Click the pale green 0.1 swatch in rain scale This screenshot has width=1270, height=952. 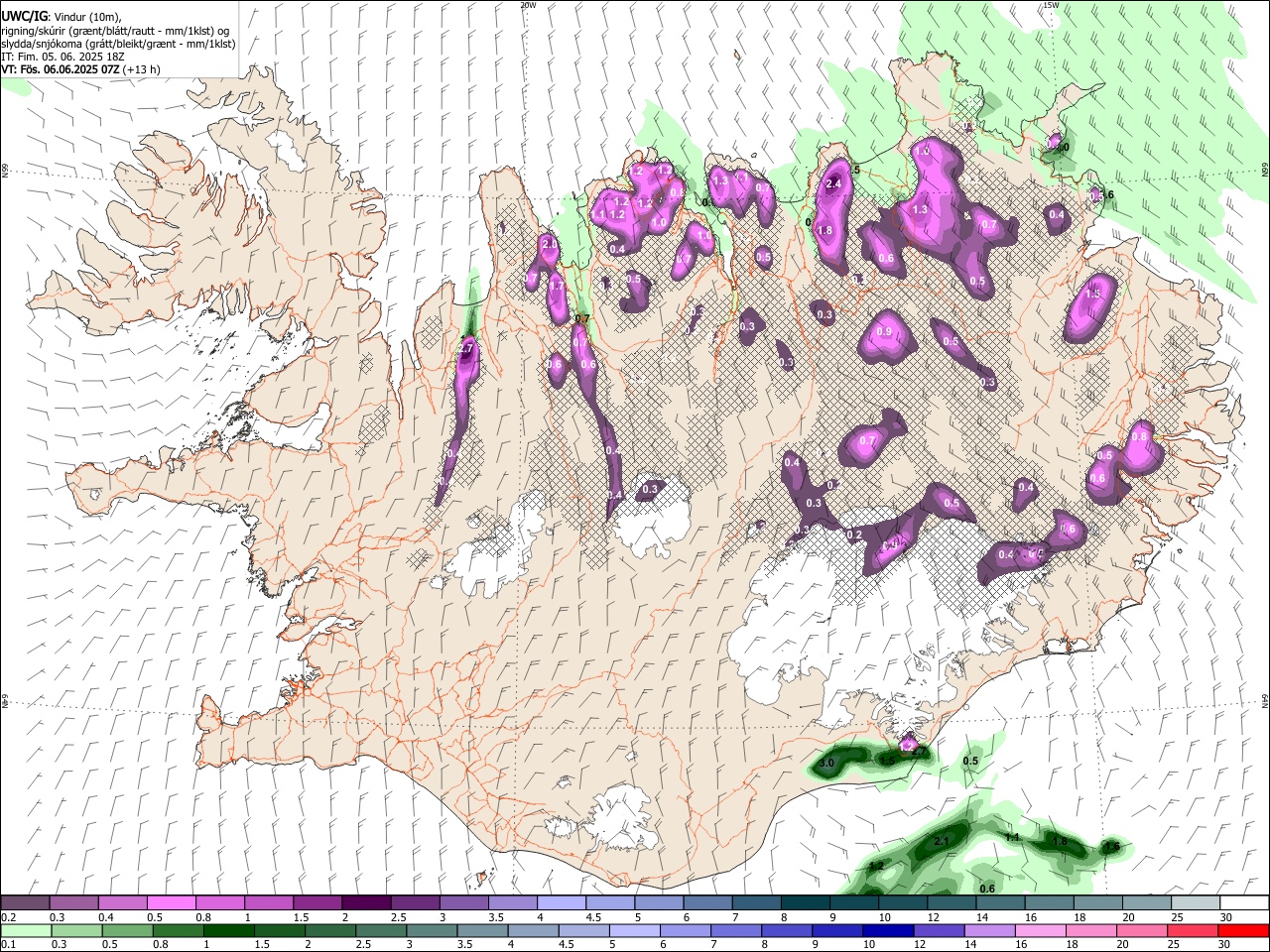coord(26,931)
